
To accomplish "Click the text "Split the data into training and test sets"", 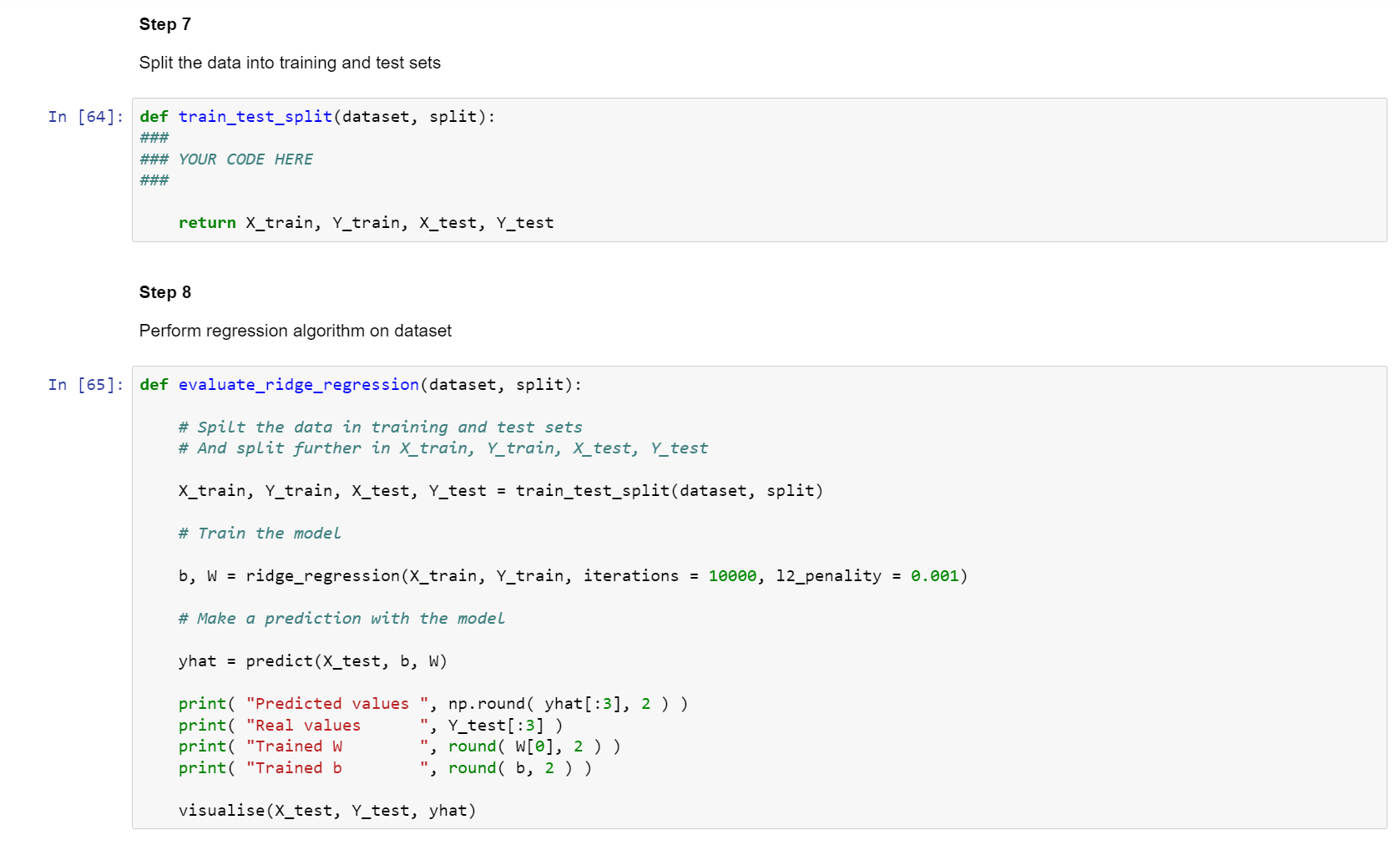I will point(290,63).
